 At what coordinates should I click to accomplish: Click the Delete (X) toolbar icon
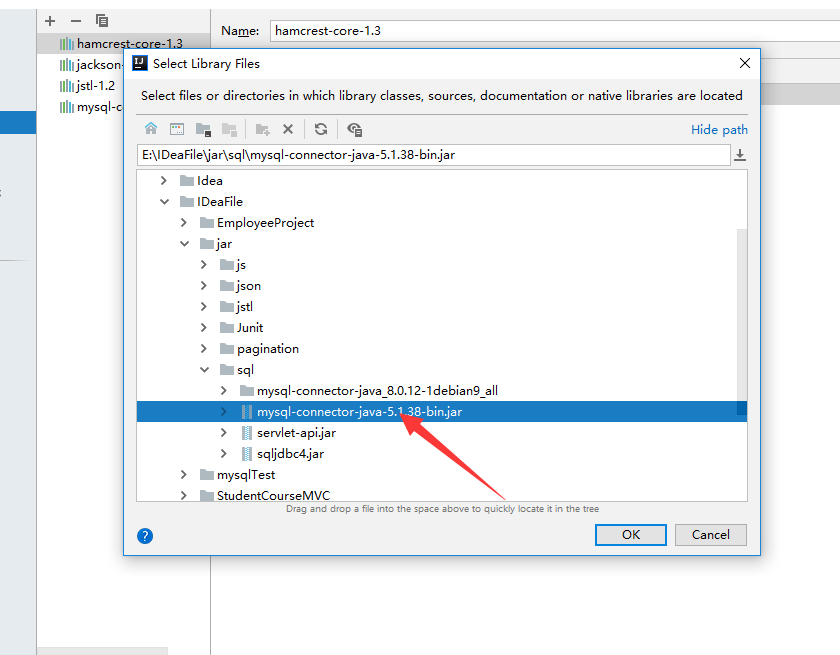click(288, 129)
